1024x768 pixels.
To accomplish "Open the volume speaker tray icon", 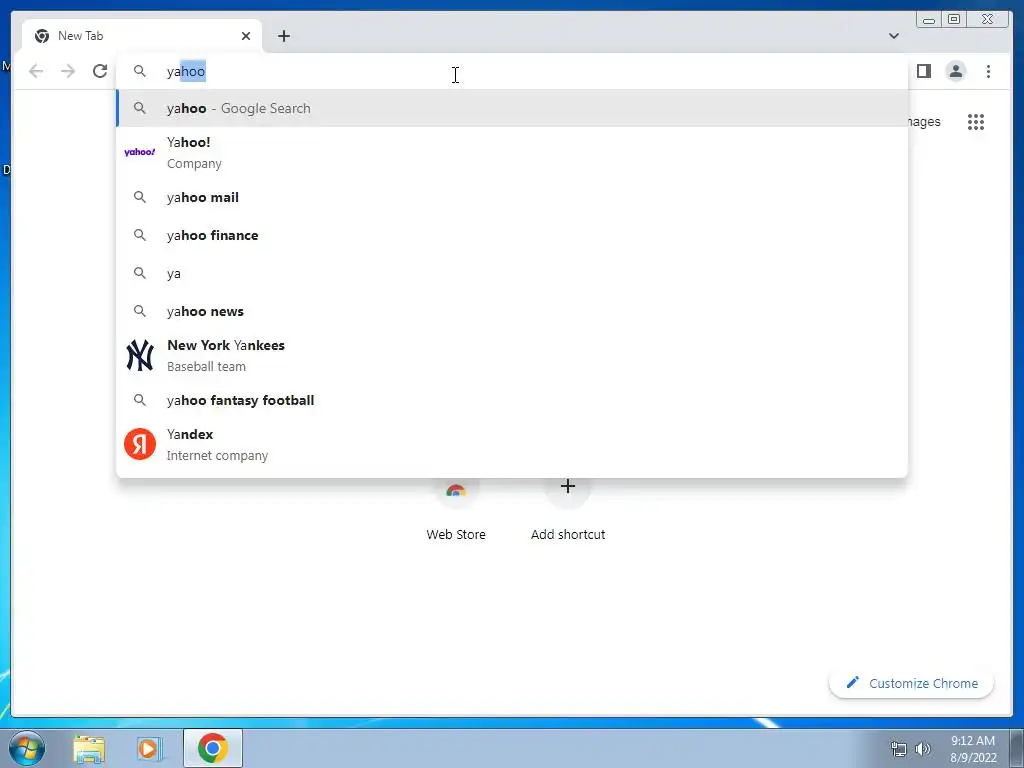I will click(923, 749).
